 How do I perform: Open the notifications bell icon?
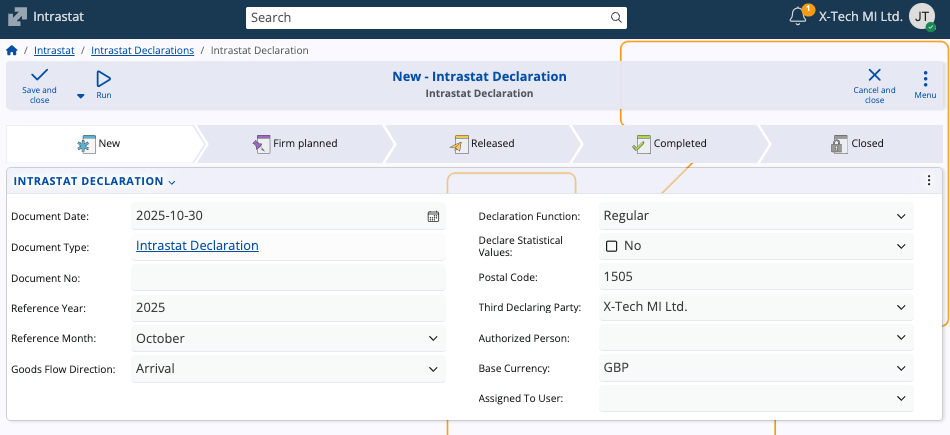click(x=797, y=17)
